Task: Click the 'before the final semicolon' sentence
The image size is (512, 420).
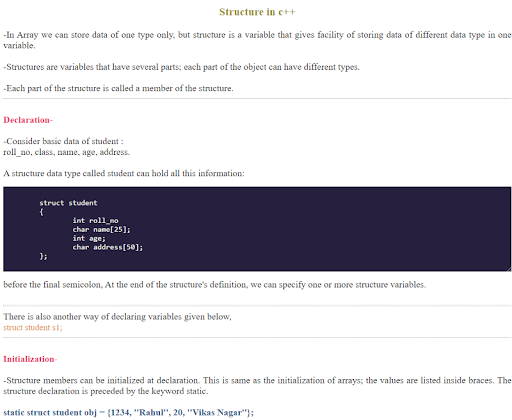Action: [215, 285]
